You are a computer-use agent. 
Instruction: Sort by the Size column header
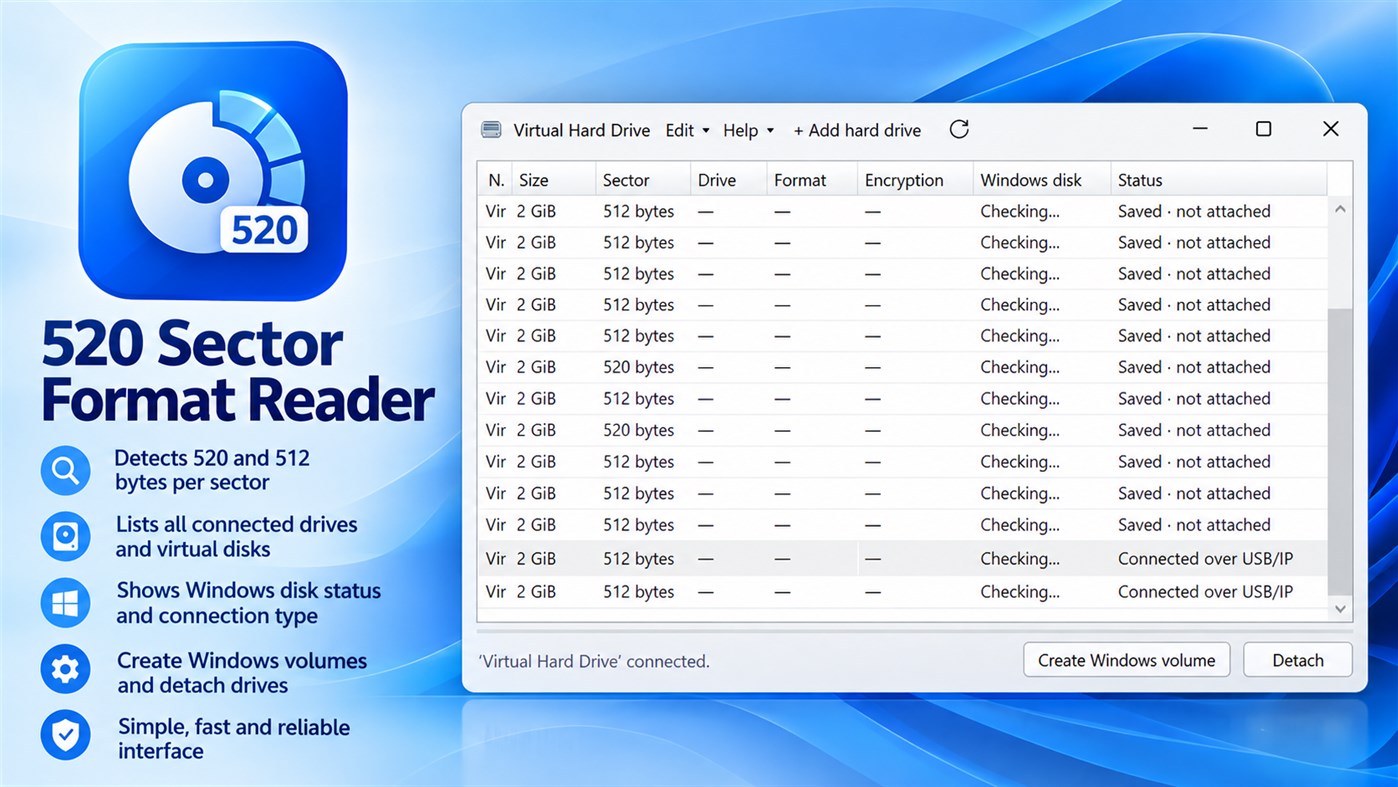553,180
